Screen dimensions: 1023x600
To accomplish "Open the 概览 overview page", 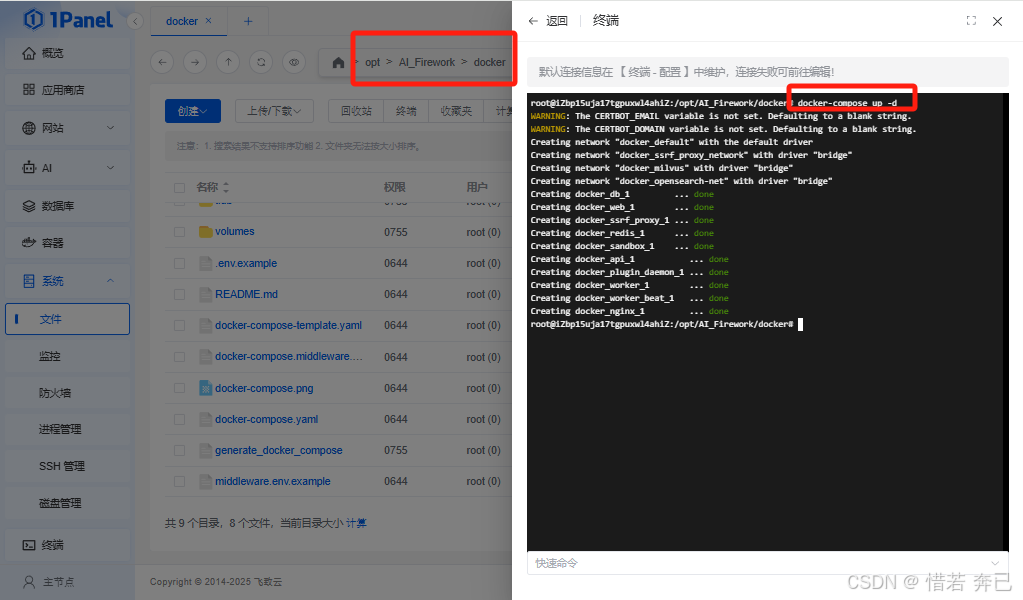I will 67,53.
